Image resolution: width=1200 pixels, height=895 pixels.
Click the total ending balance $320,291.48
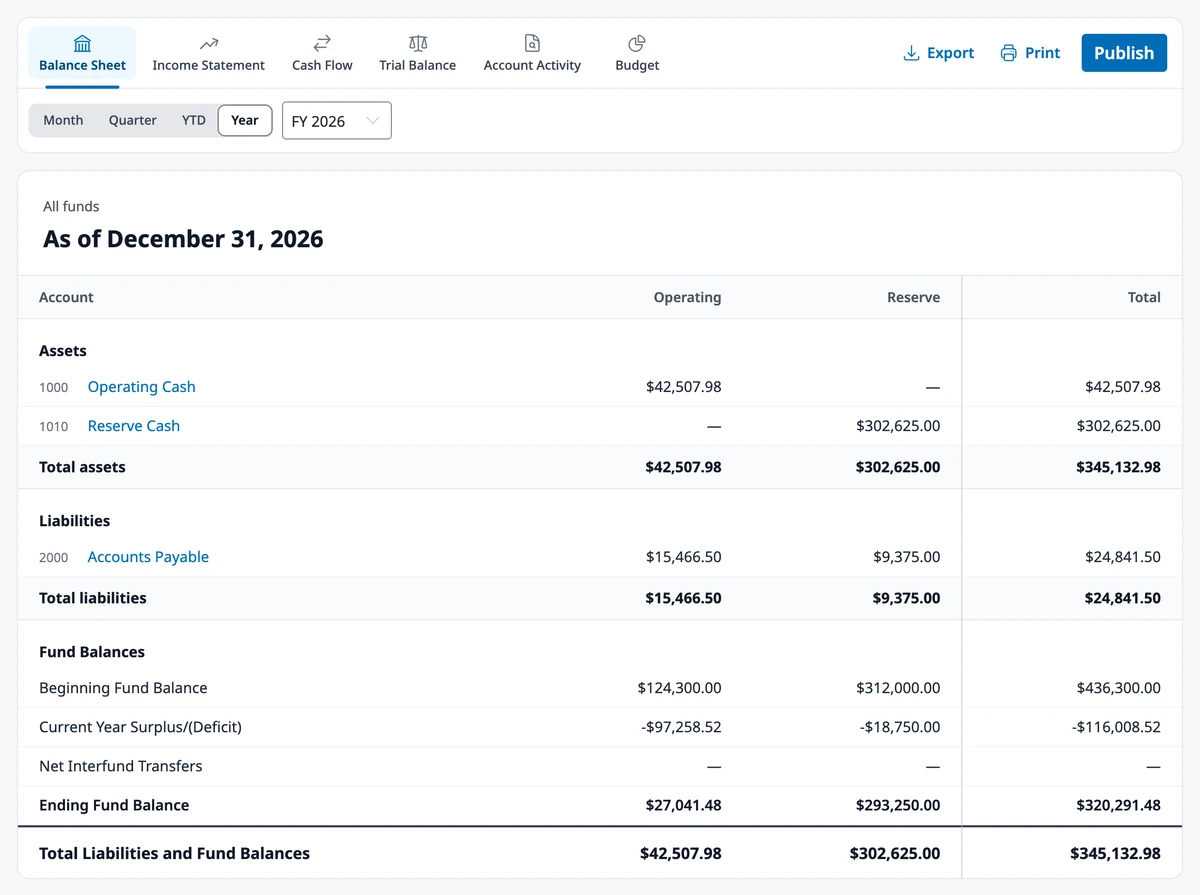coord(1118,805)
